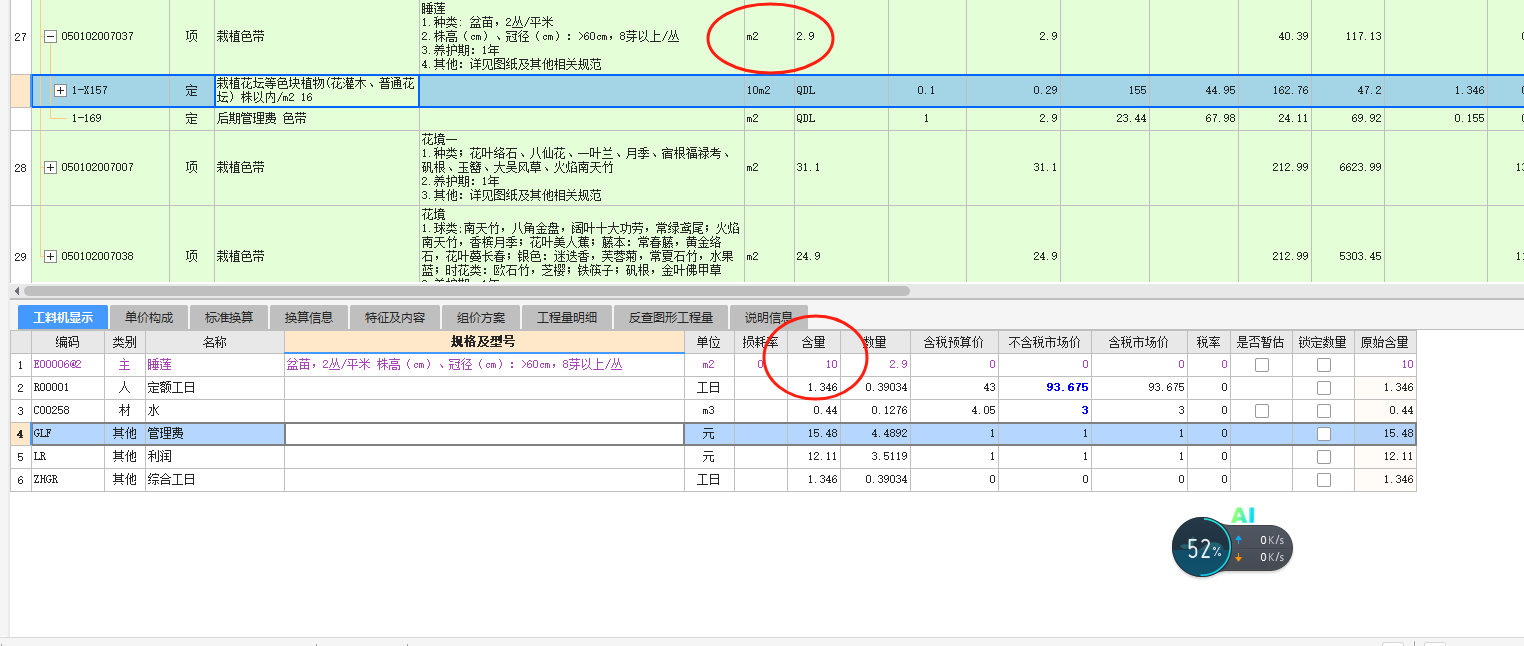
Task: Click the 不含税市场价 column header
Action: point(1044,342)
